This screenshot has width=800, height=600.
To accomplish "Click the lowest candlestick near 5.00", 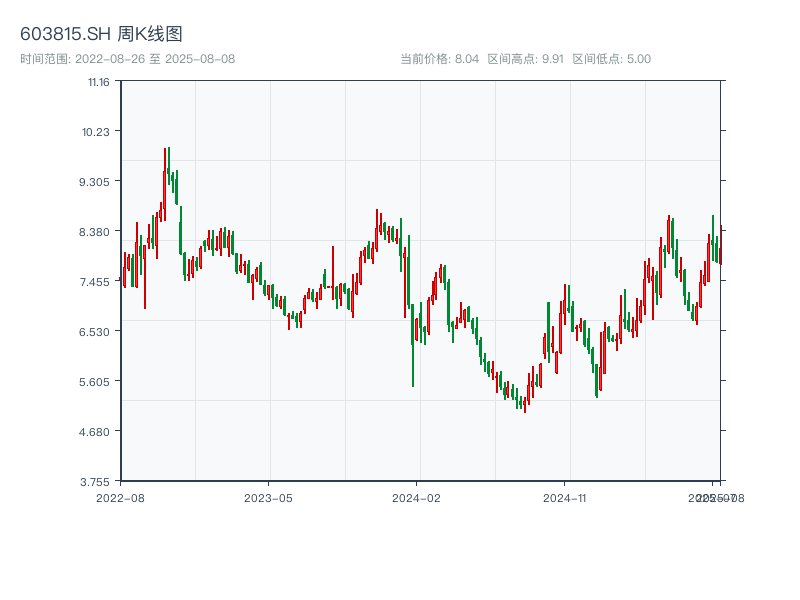I will pyautogui.click(x=524, y=404).
